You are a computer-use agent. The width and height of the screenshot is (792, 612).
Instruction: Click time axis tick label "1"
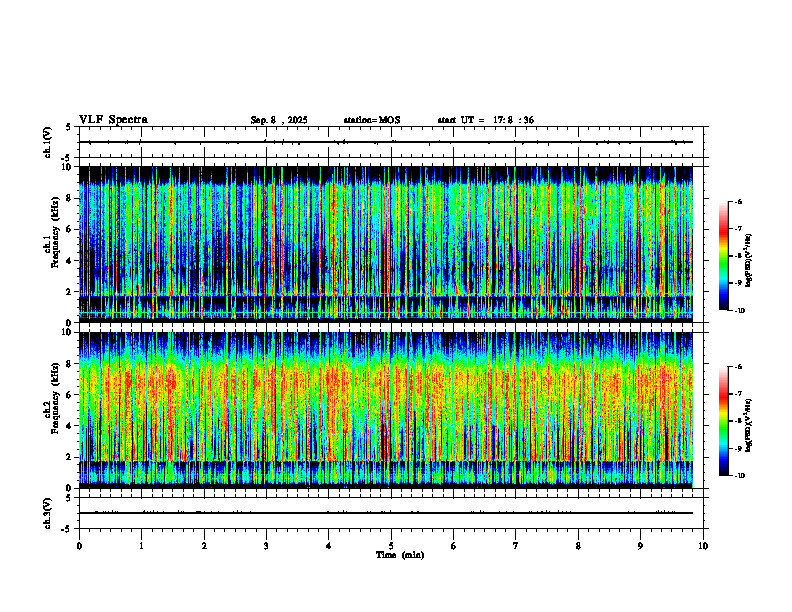coord(141,546)
